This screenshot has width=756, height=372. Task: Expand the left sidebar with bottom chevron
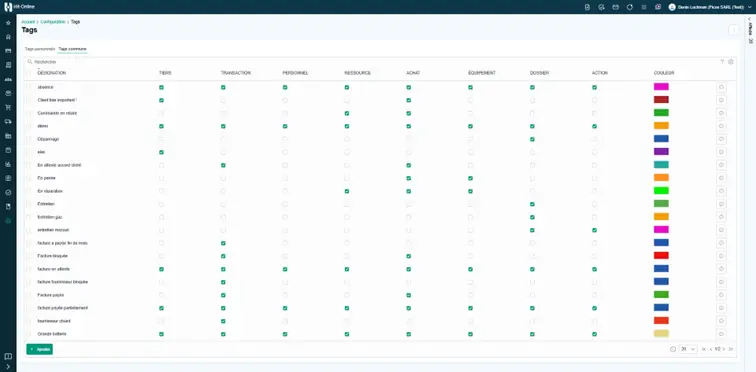point(8,367)
